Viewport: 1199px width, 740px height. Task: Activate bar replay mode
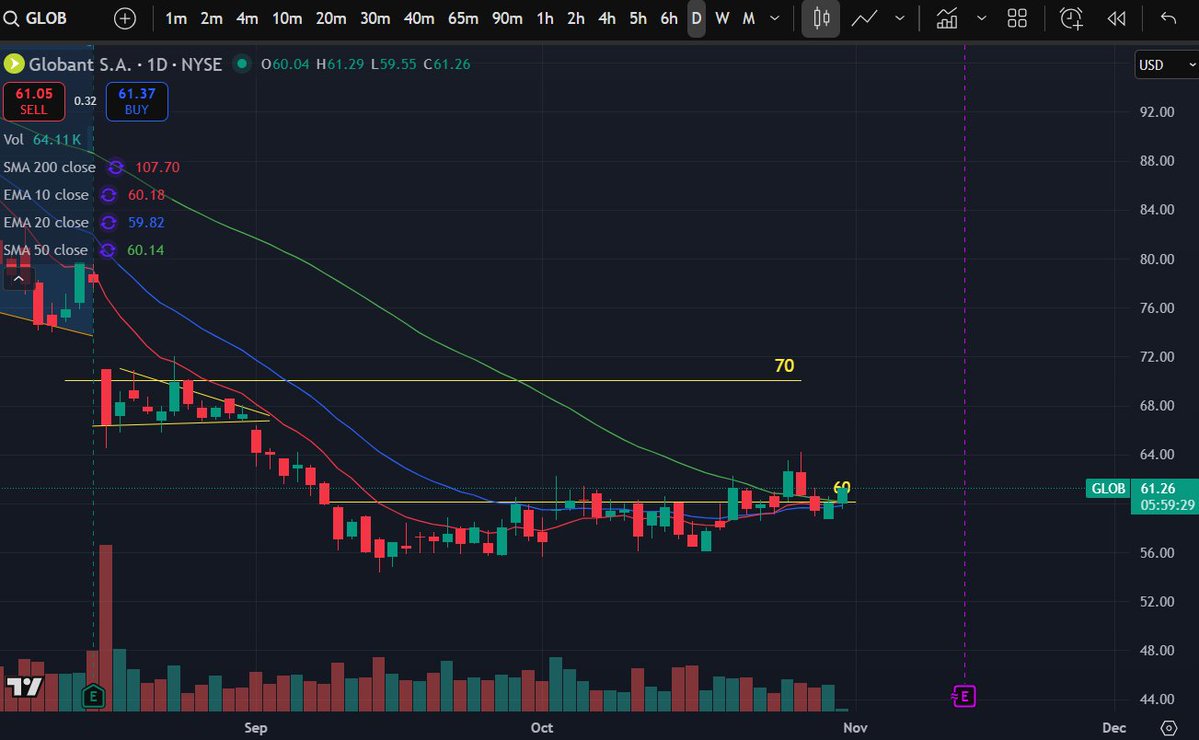(x=1117, y=18)
